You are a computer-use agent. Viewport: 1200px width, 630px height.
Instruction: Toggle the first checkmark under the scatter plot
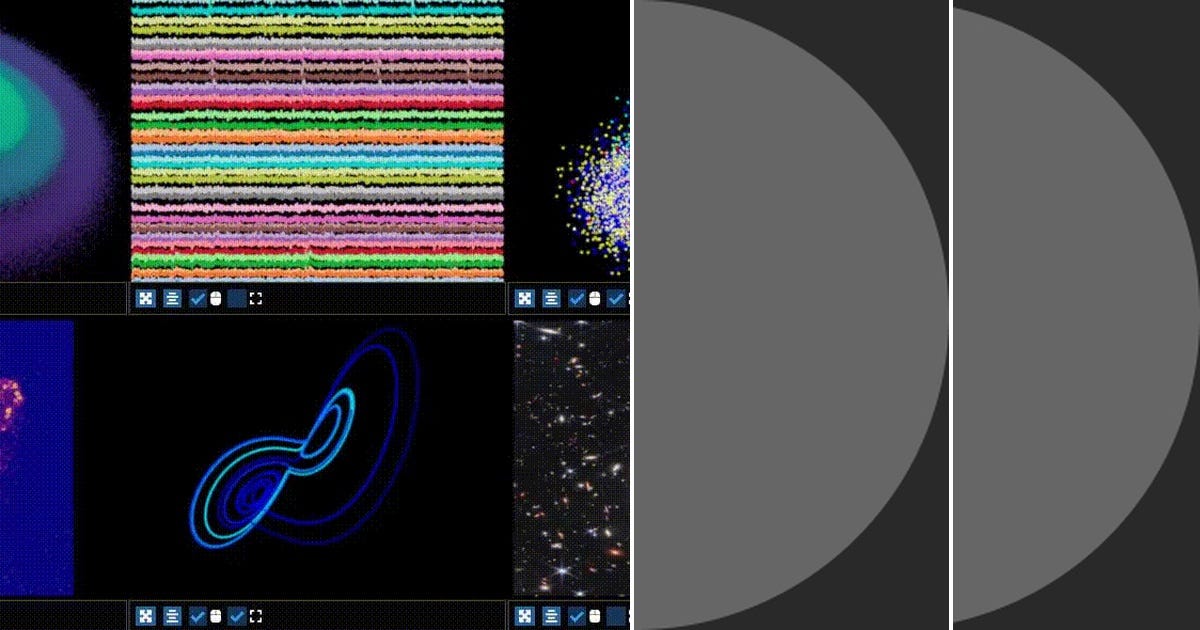[576, 297]
